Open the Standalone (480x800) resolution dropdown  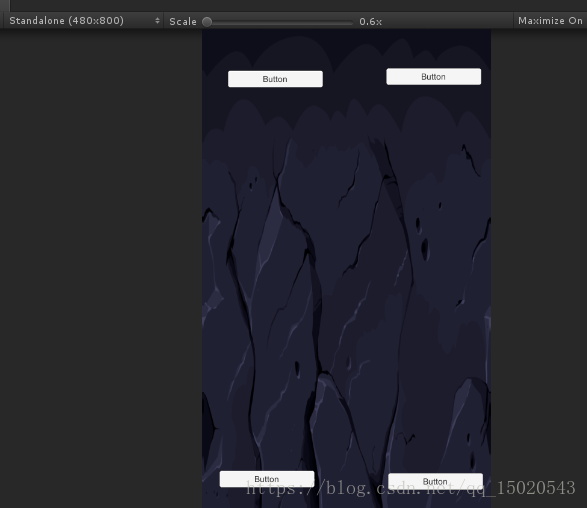click(83, 21)
